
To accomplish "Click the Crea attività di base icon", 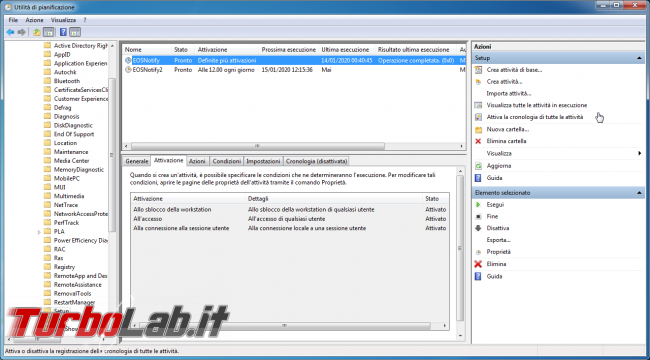I will (478, 70).
